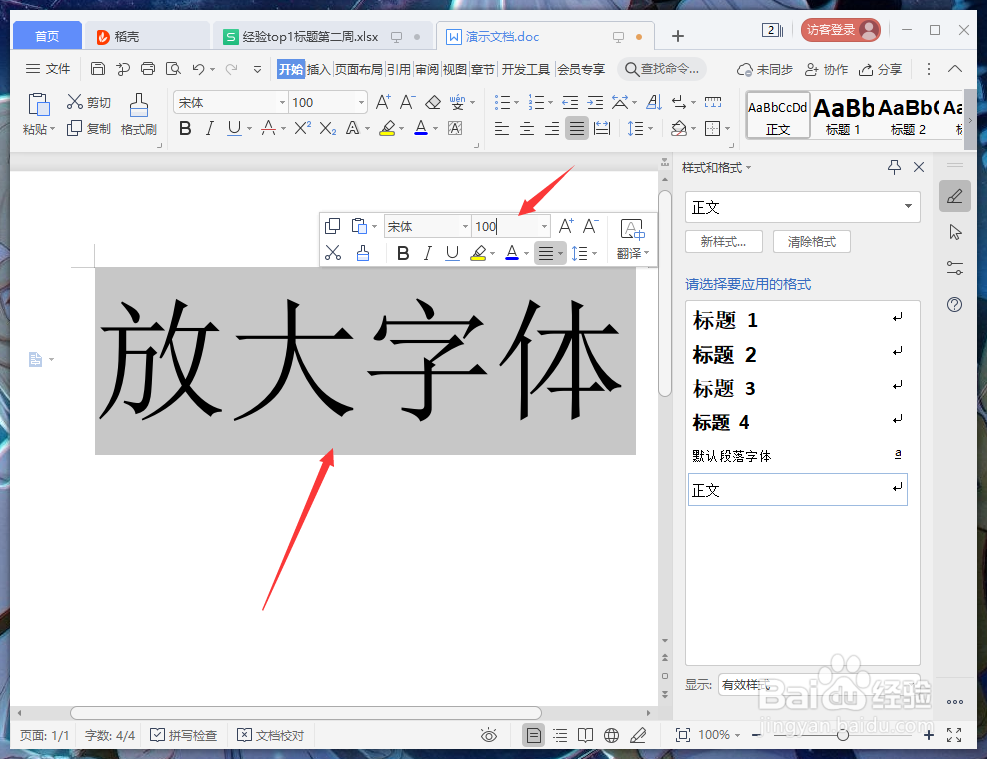Click the Cut scissors icon
The width and height of the screenshot is (987, 759).
point(74,102)
